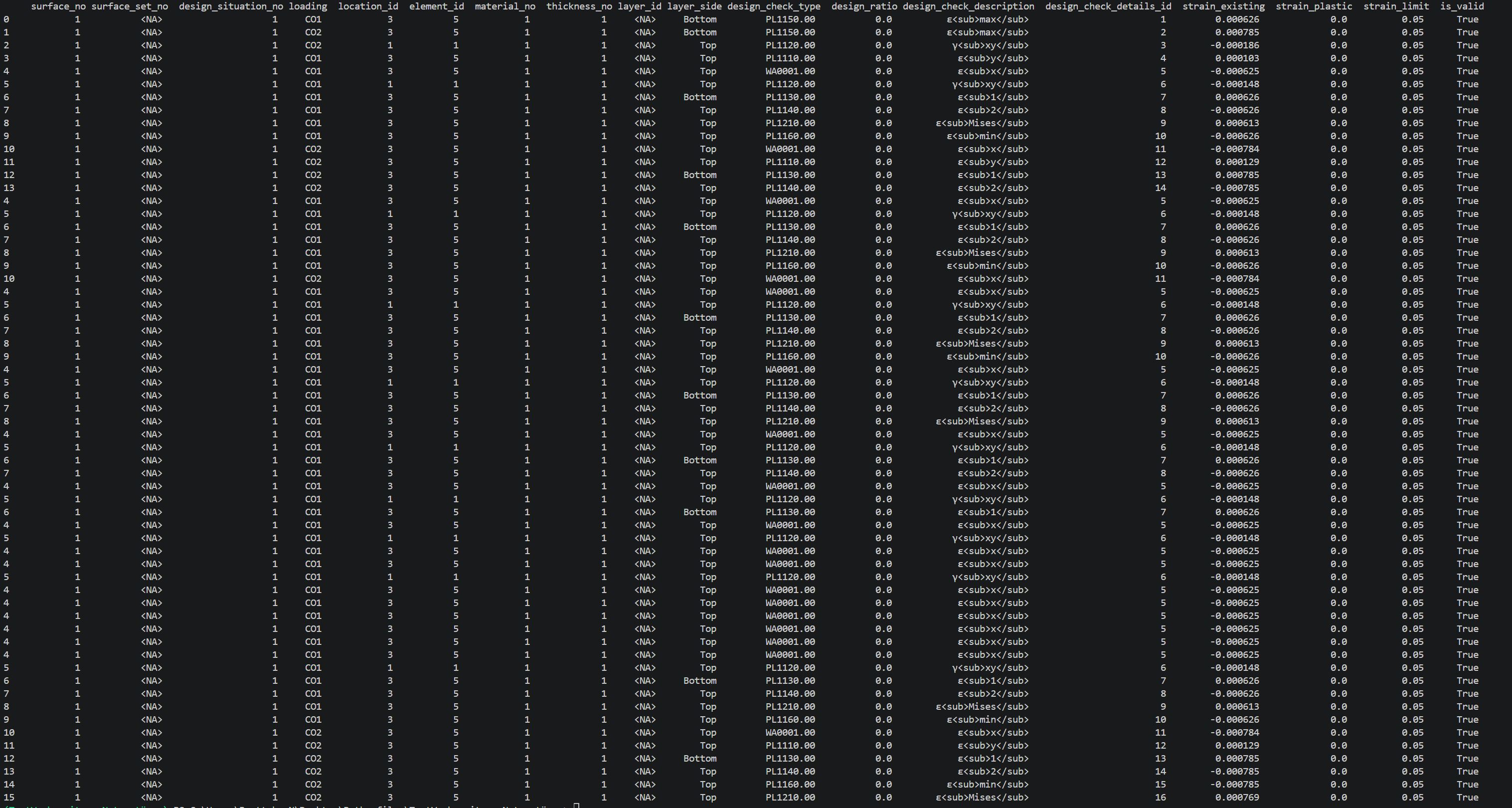The image size is (1512, 808).
Task: Click details id value 16
Action: pos(1160,798)
